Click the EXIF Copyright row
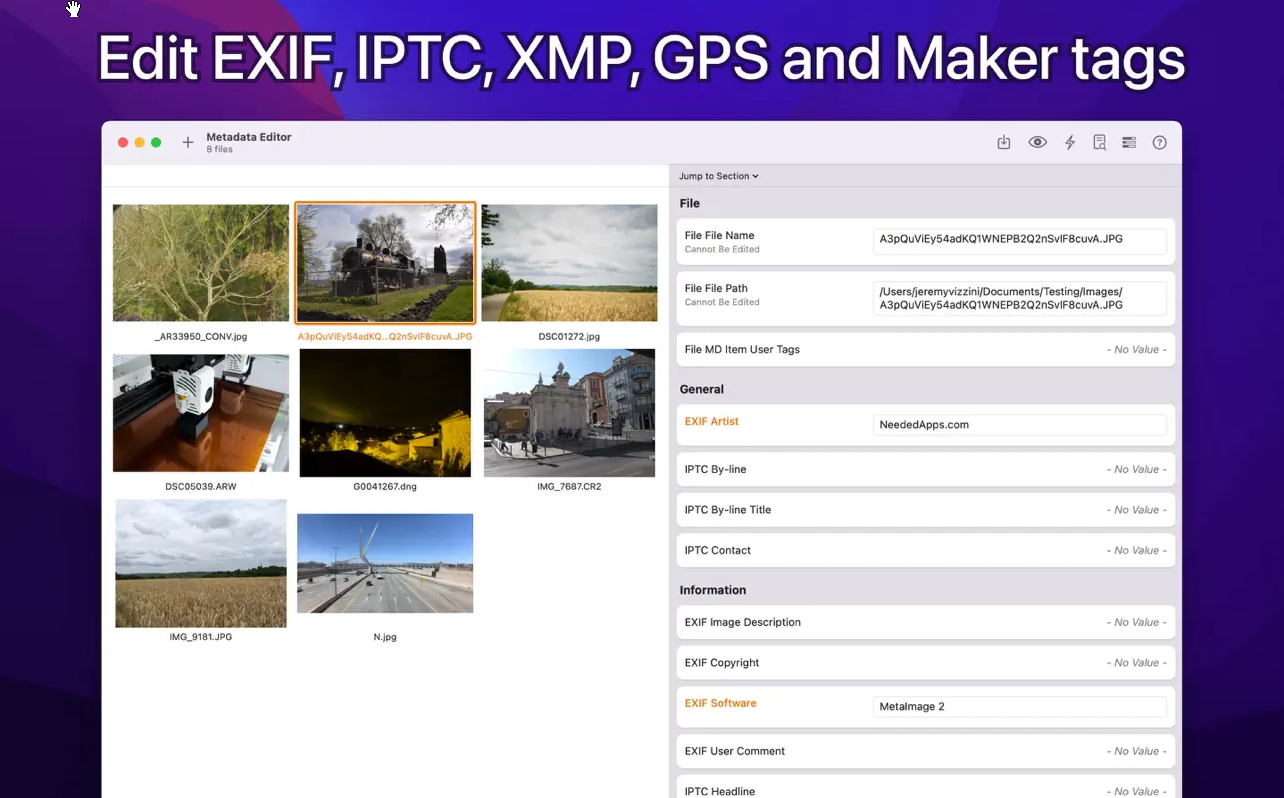This screenshot has width=1284, height=798. (x=925, y=663)
